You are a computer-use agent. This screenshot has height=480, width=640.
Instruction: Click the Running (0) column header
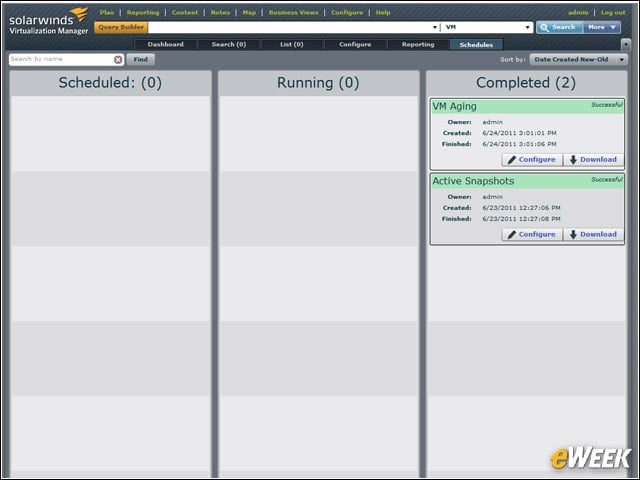point(318,83)
